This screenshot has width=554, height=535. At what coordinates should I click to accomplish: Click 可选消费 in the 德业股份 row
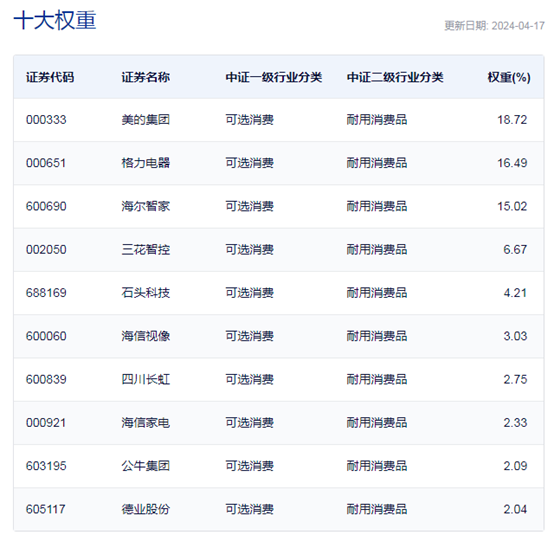click(249, 509)
